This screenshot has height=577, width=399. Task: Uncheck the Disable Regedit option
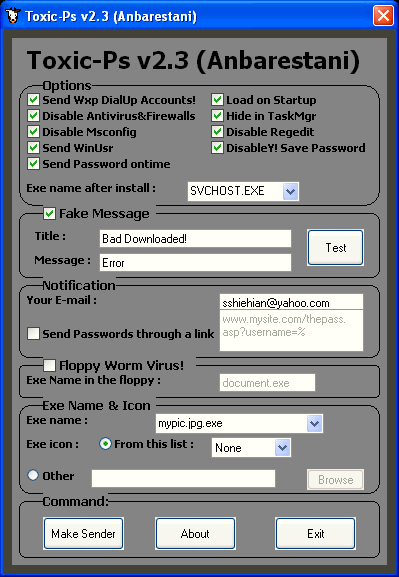(217, 132)
